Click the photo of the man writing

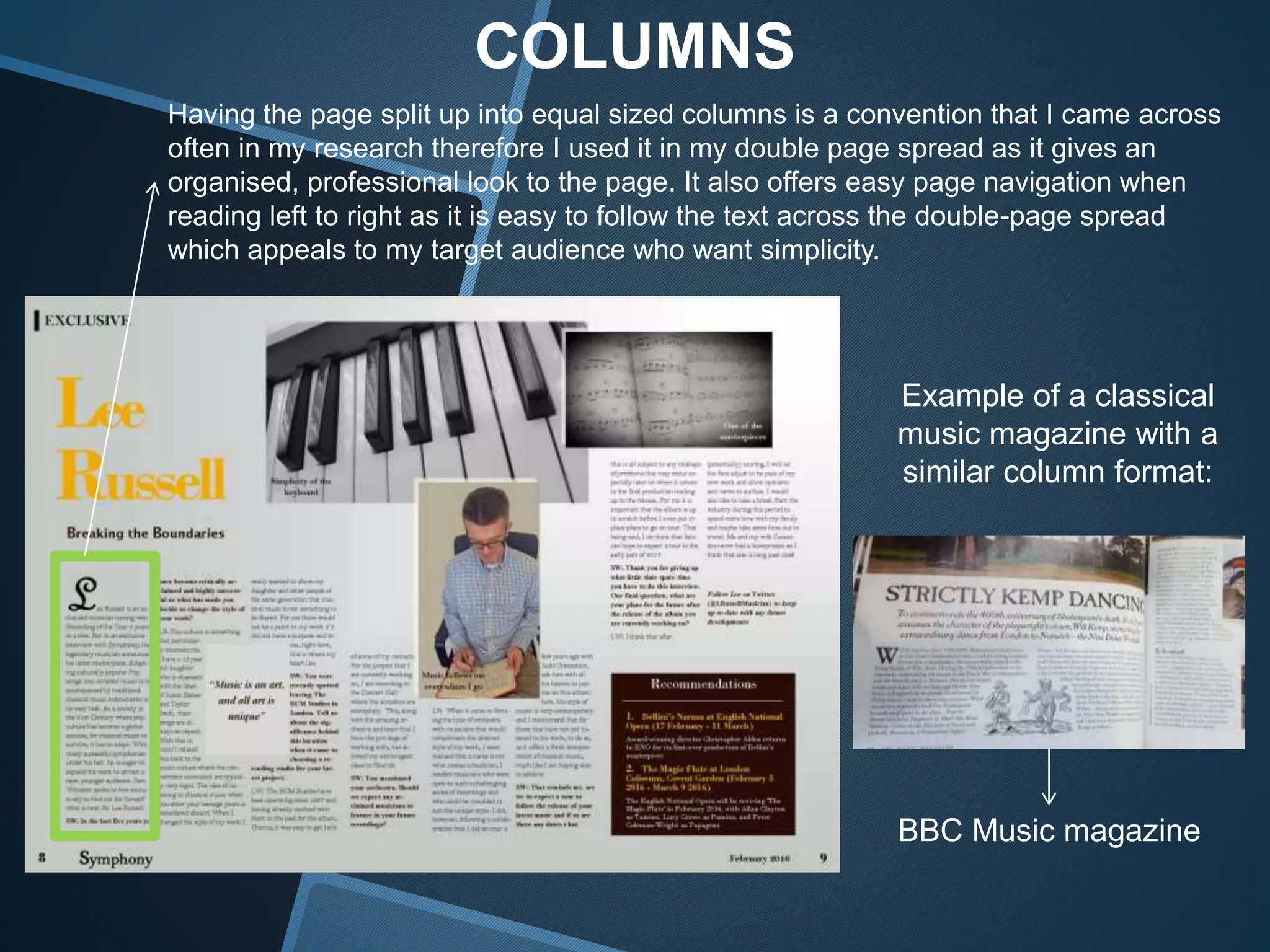(x=479, y=590)
